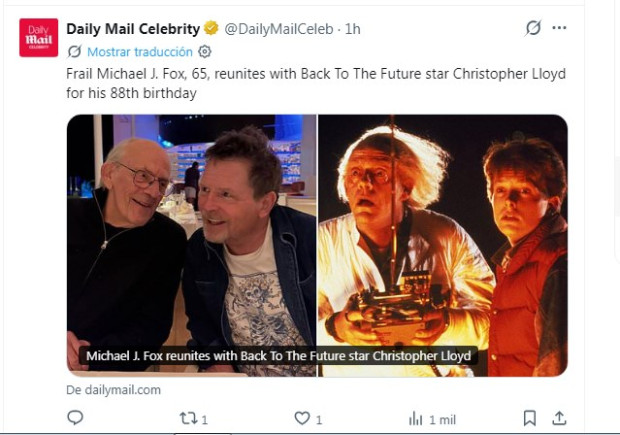The height and width of the screenshot is (435, 620).
Task: Click the De dailymail.com source link
Action: tap(113, 390)
